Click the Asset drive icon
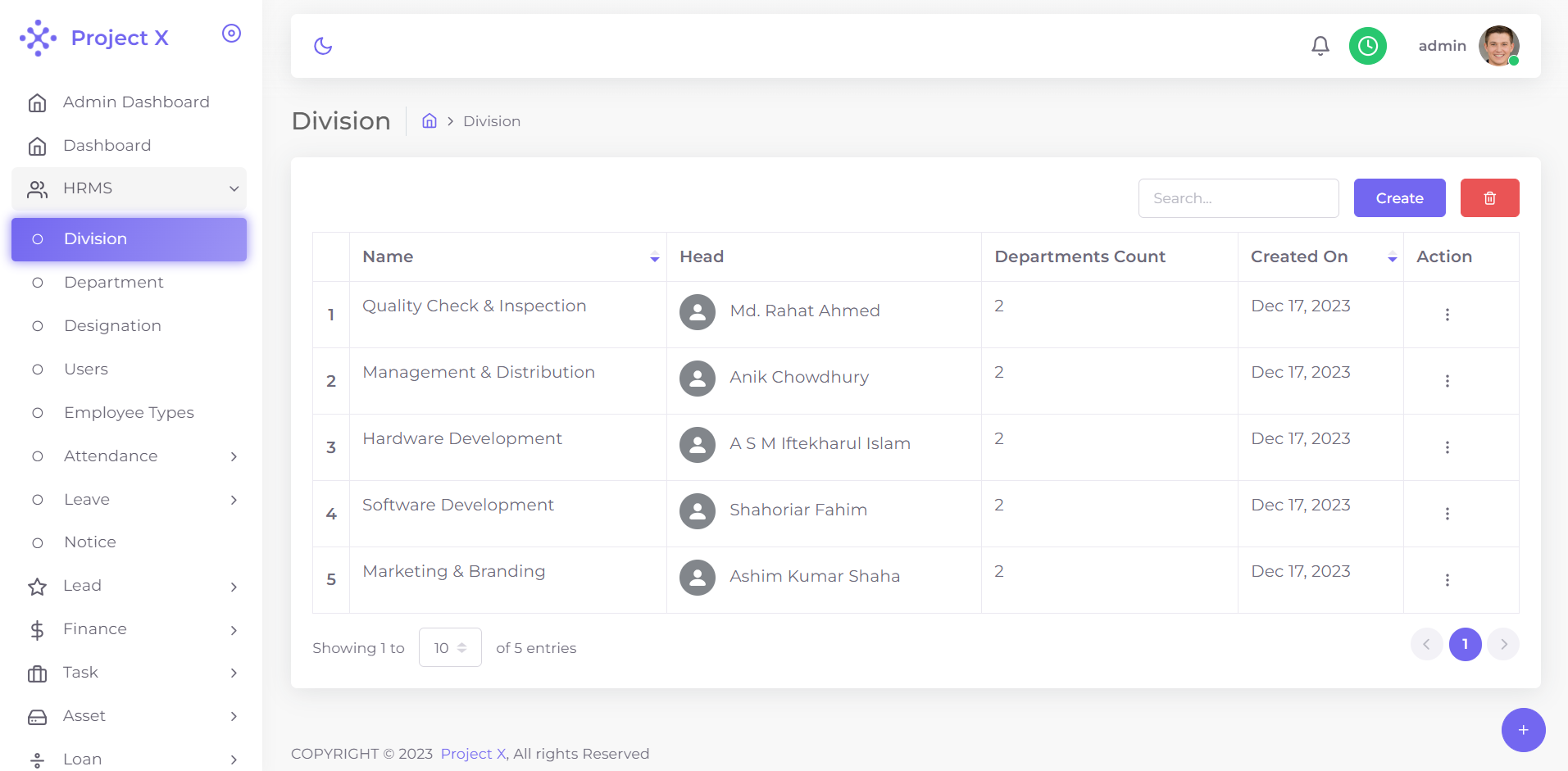The image size is (1568, 771). [37, 717]
